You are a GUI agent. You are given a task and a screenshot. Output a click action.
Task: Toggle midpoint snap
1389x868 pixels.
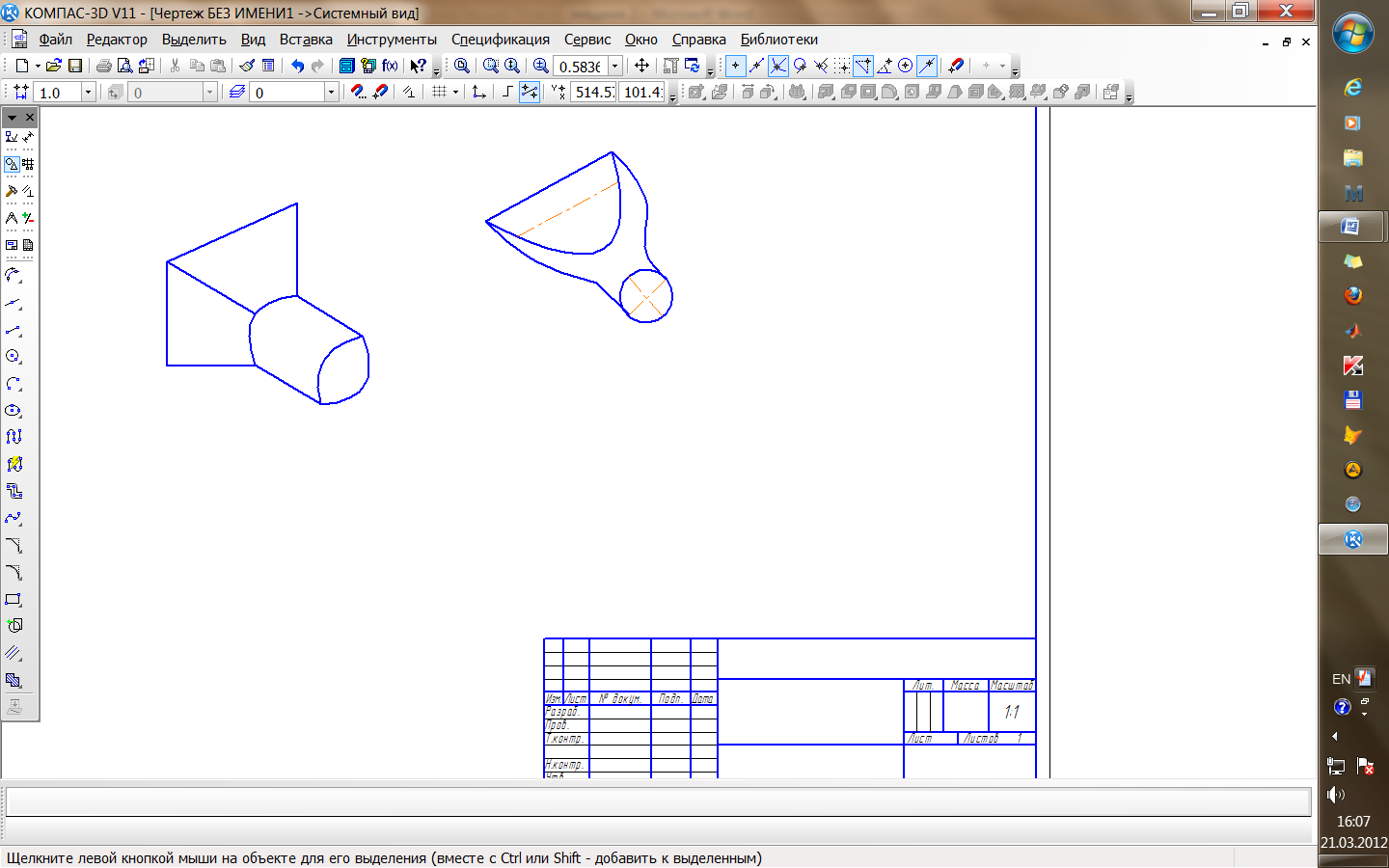pos(757,66)
